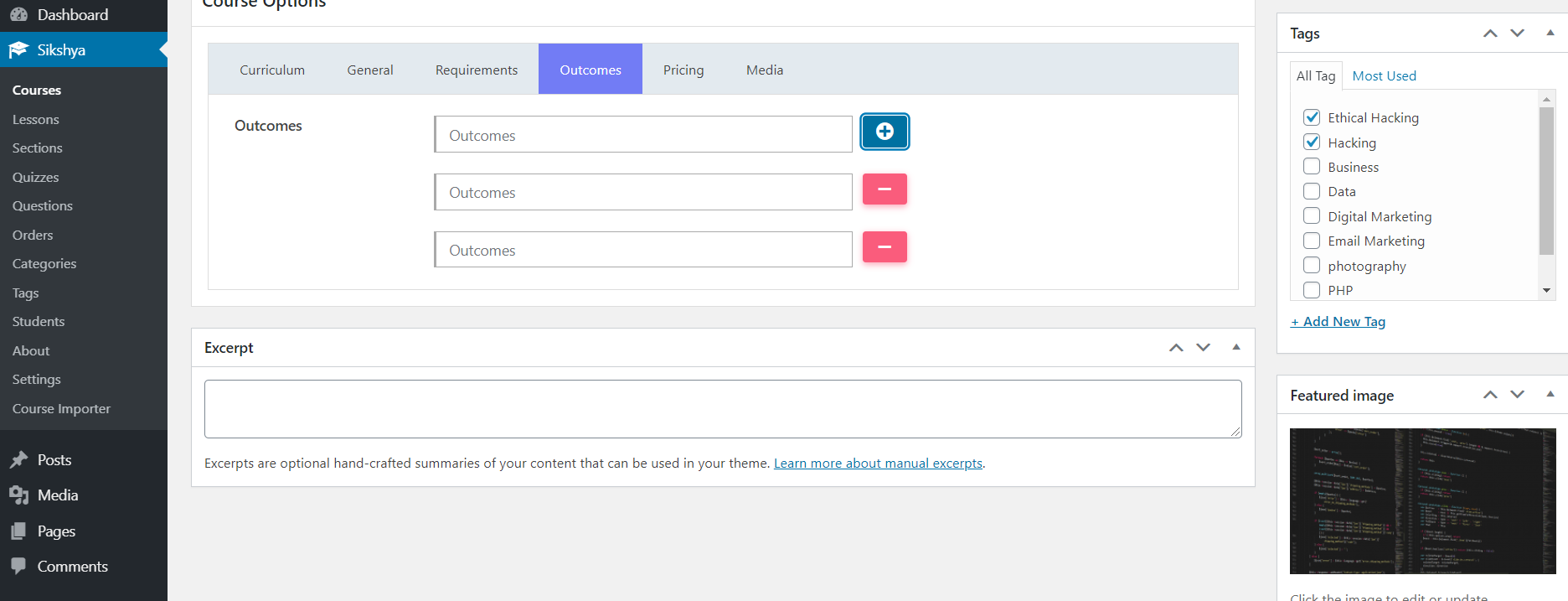
Task: Click the Comments bubble icon
Action: pos(18,566)
